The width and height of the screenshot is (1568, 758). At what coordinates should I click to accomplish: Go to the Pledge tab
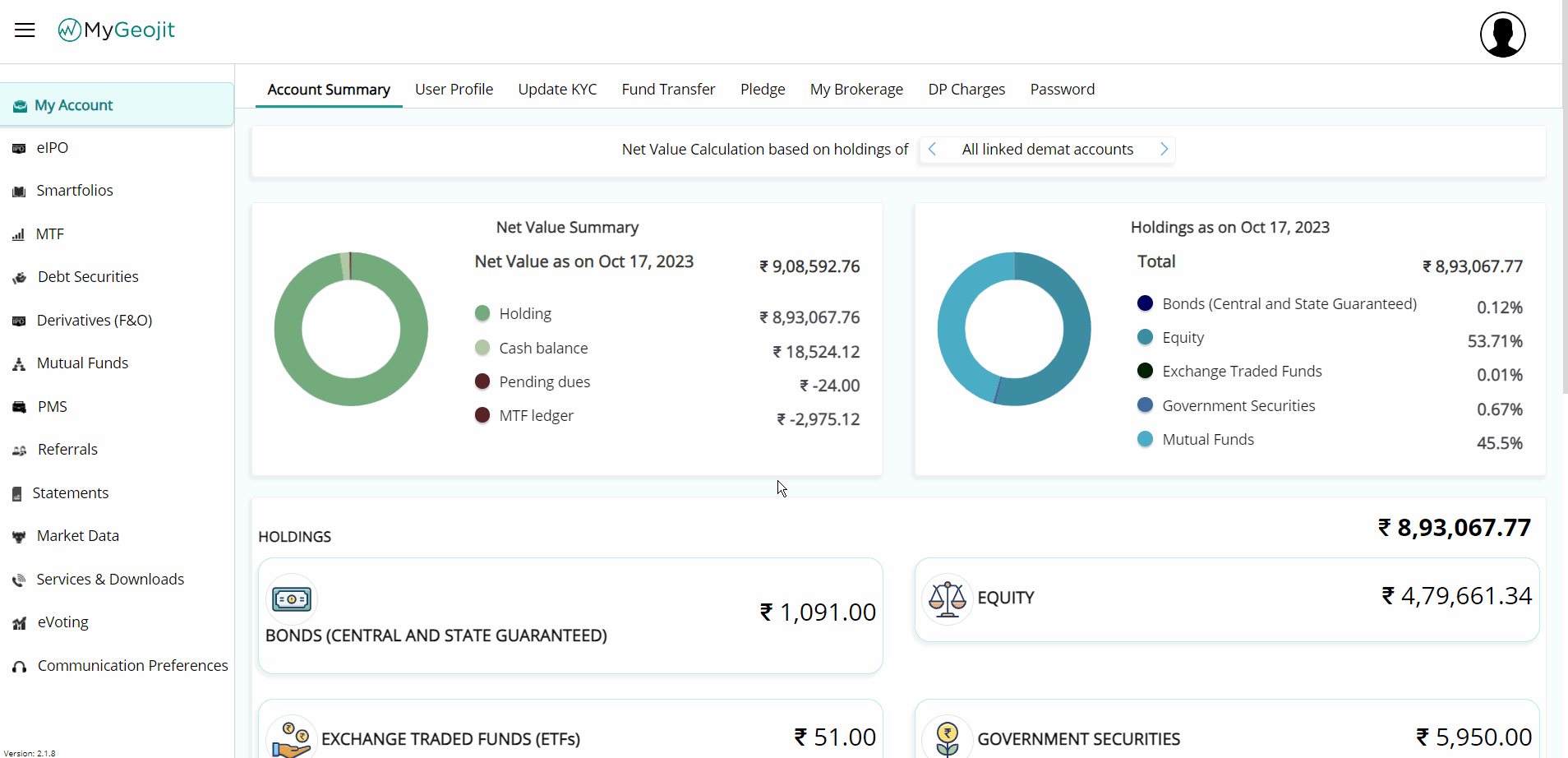point(763,90)
